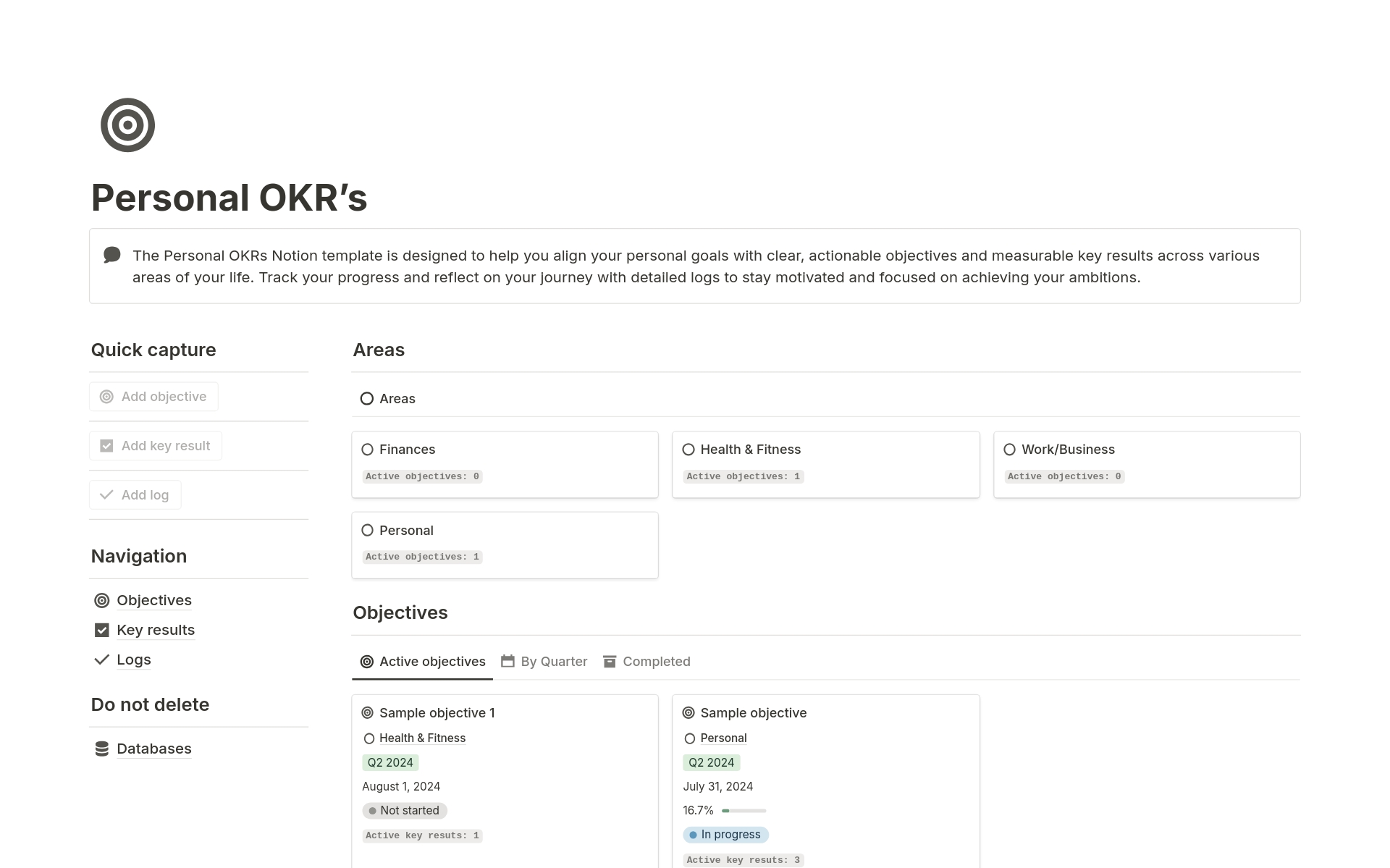1390x868 pixels.
Task: Click Active objectives: 1 on Health & Fitness
Action: point(744,476)
